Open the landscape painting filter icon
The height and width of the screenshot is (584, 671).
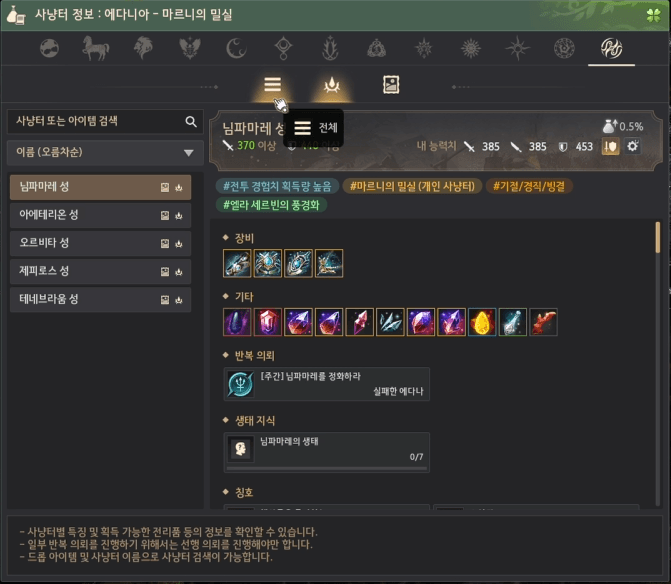(391, 85)
